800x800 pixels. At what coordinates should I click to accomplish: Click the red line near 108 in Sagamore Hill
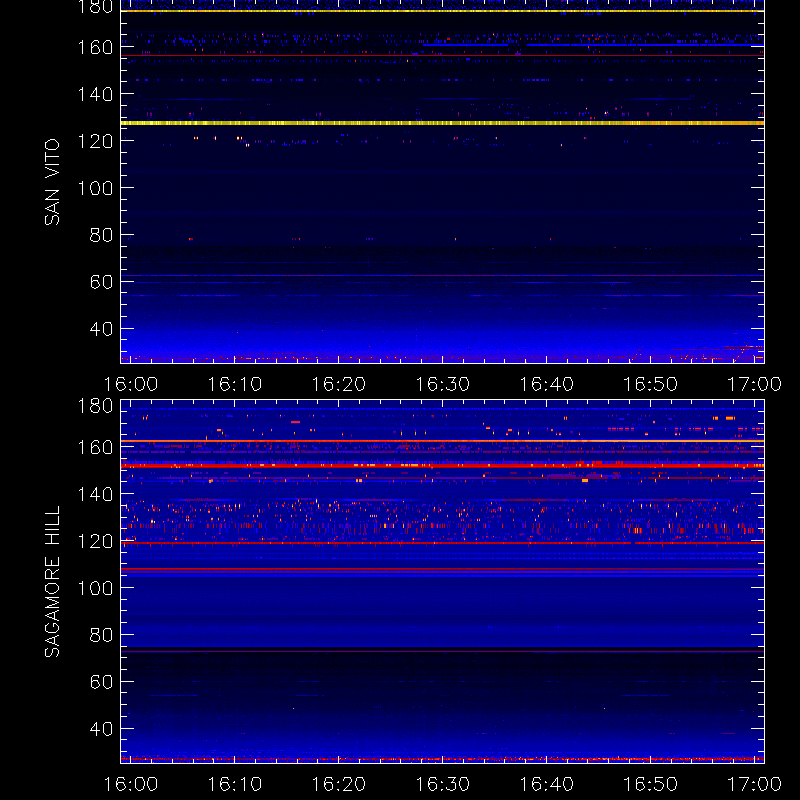[x=442, y=568]
